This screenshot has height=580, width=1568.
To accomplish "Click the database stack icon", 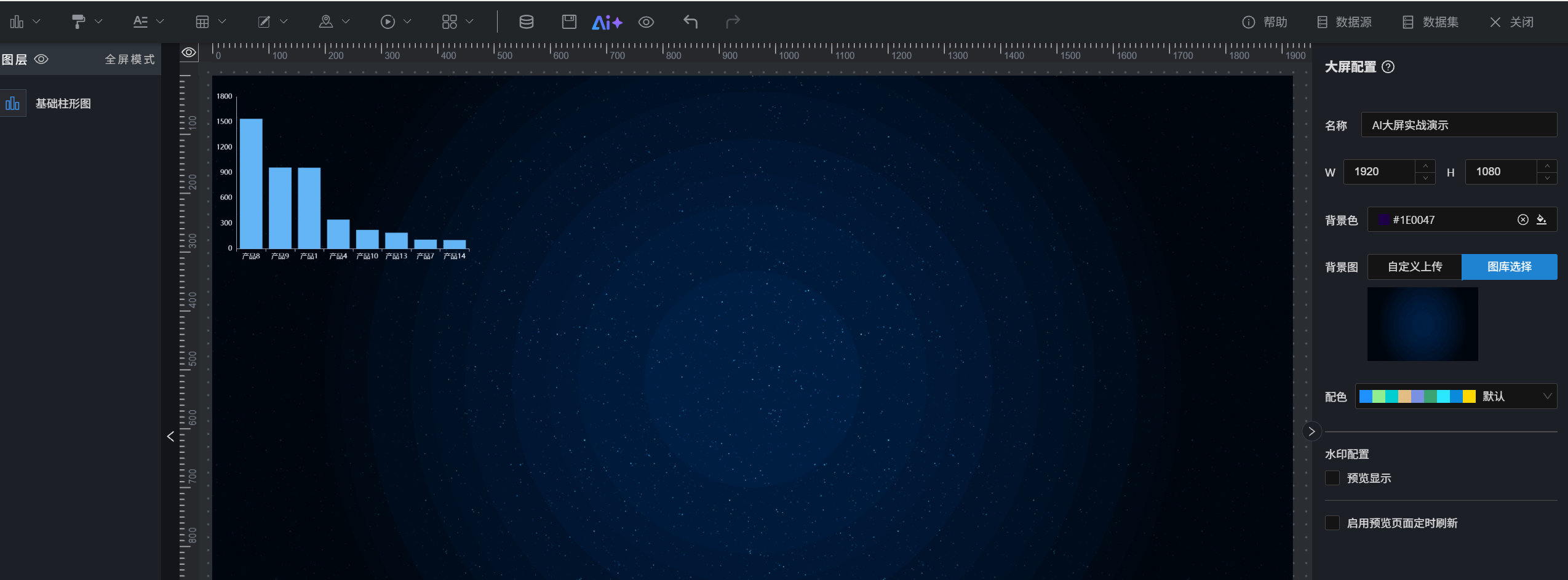I will tap(526, 22).
